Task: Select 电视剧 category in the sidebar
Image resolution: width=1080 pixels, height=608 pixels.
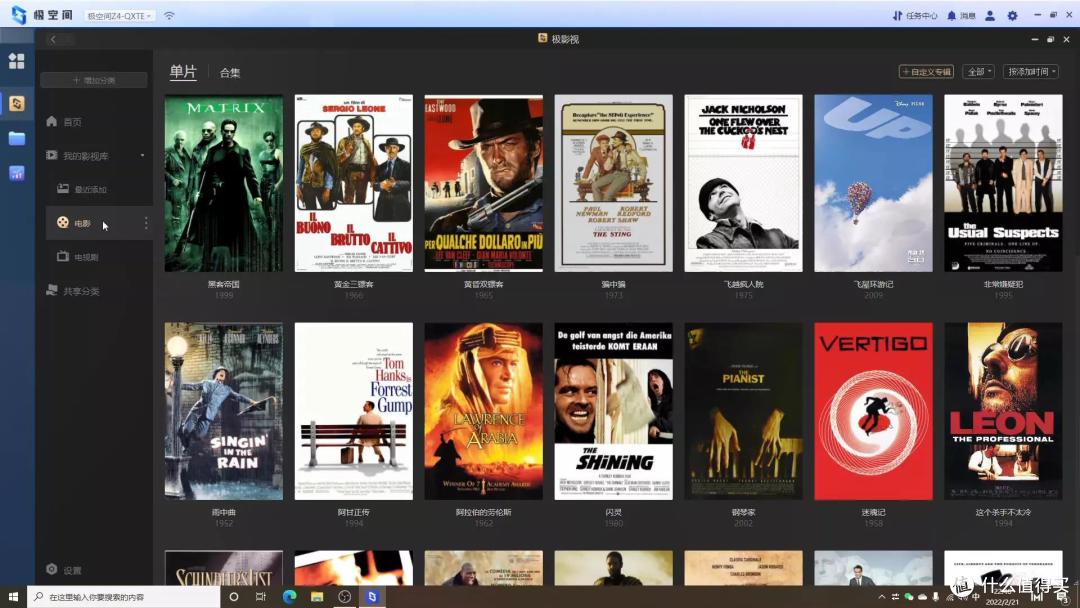Action: pos(78,257)
